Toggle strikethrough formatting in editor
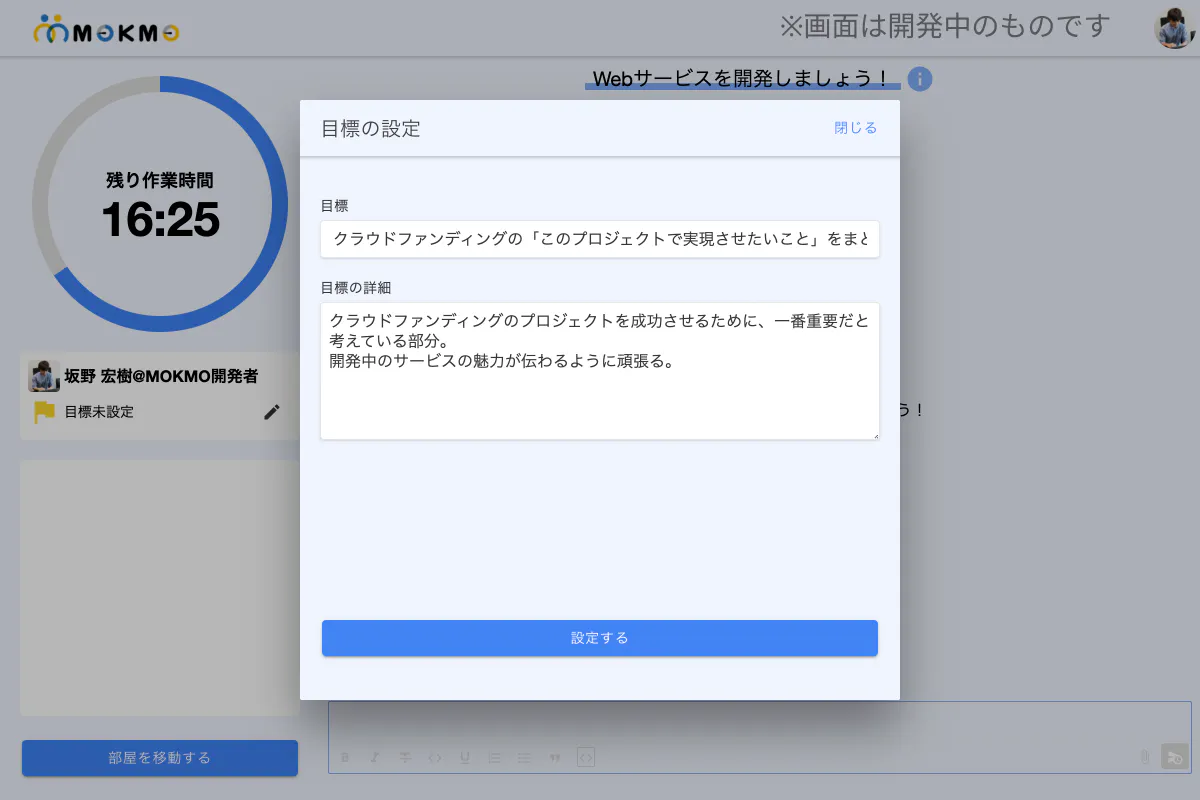The width and height of the screenshot is (1200, 800). [x=405, y=757]
